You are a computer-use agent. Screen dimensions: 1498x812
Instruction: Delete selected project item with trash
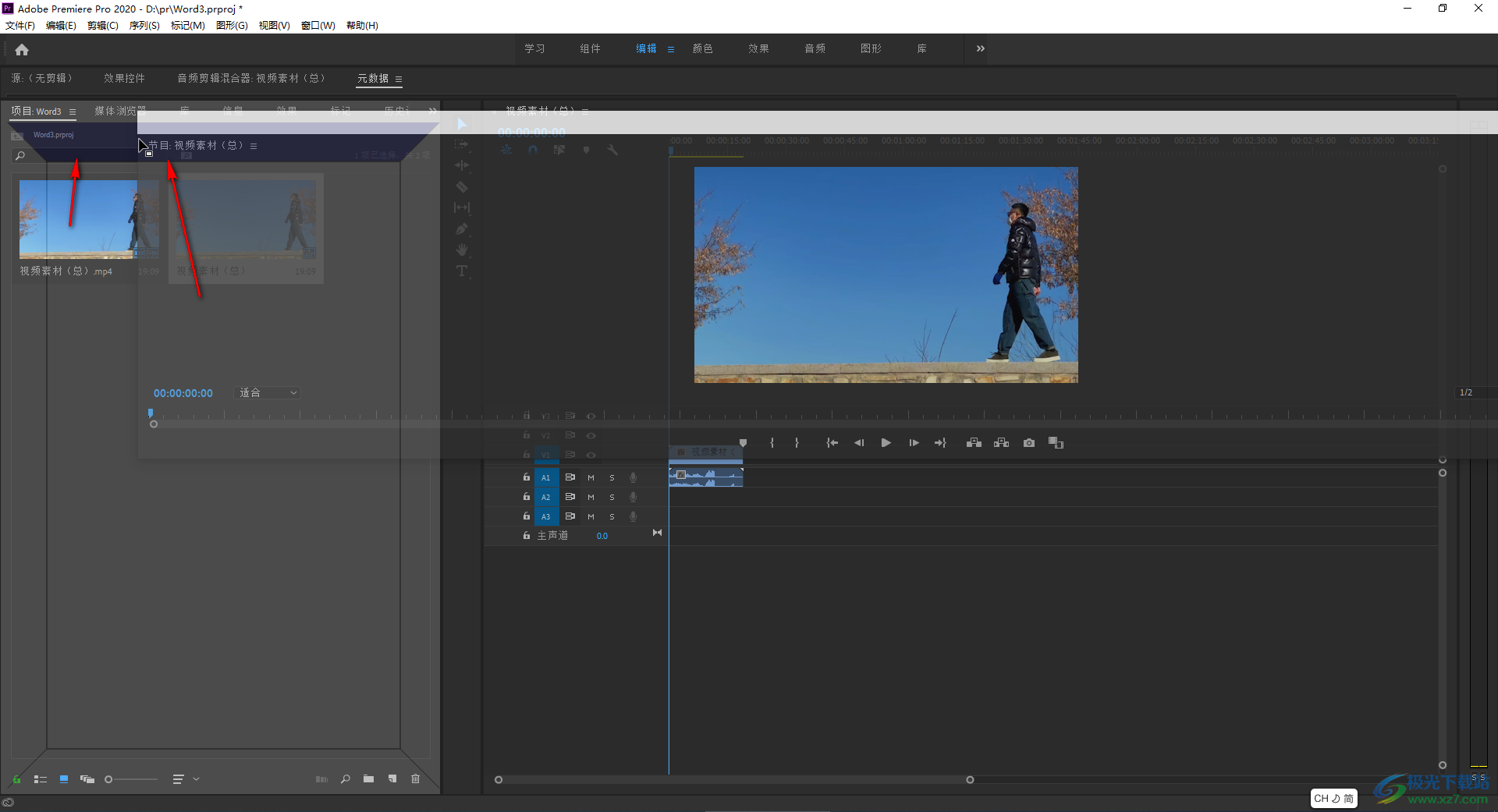point(416,779)
